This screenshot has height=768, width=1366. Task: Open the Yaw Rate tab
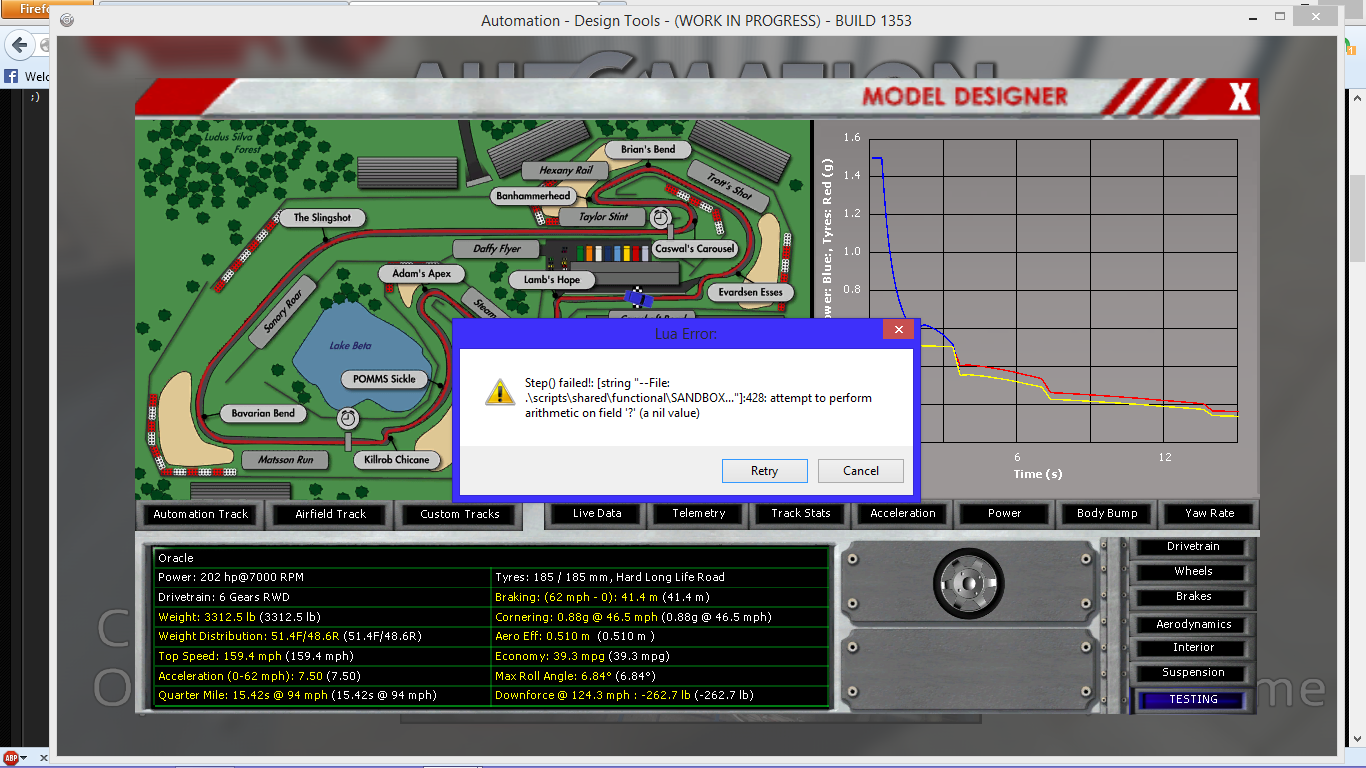(1209, 513)
